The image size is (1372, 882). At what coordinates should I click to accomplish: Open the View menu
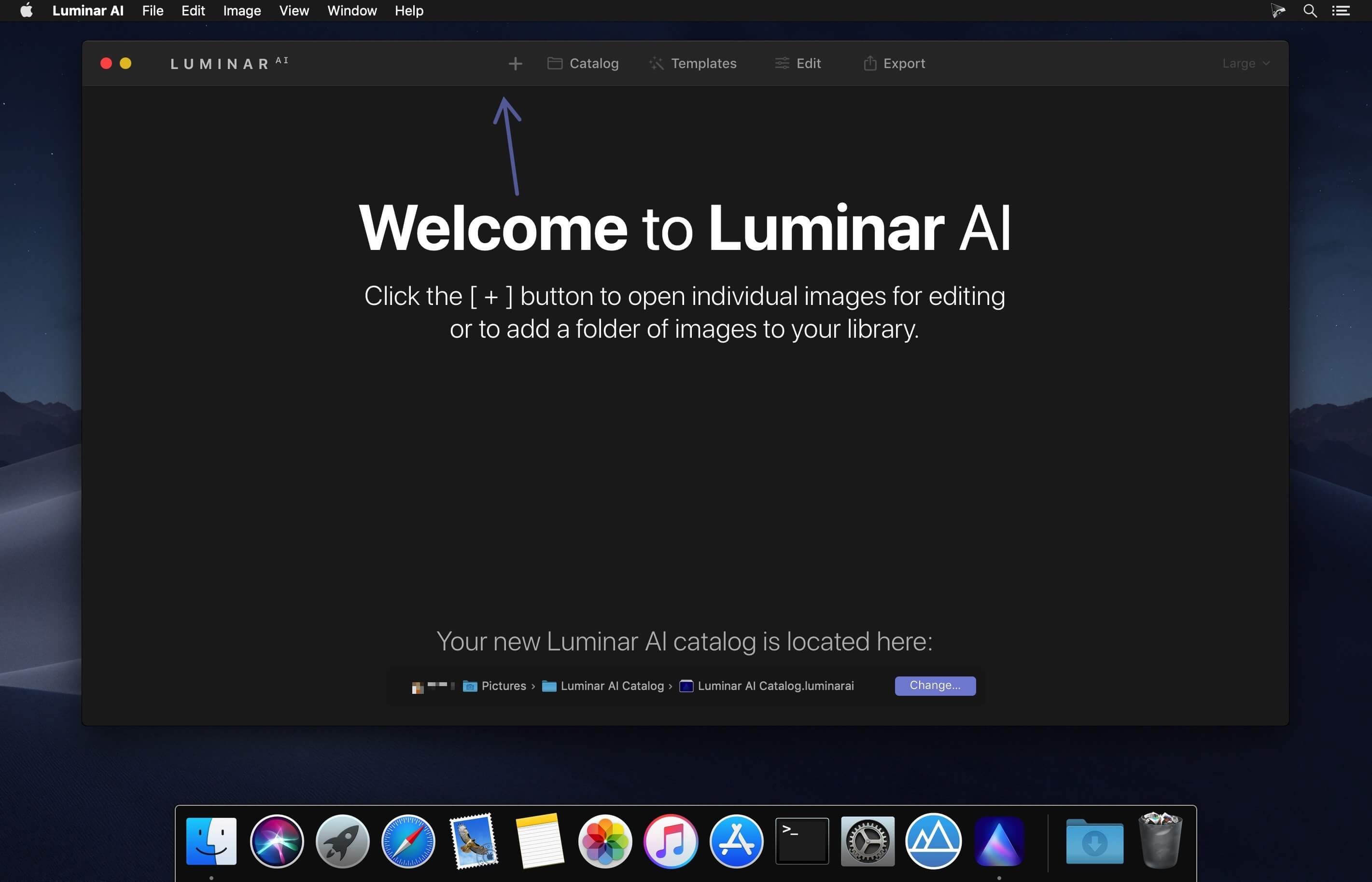click(294, 11)
